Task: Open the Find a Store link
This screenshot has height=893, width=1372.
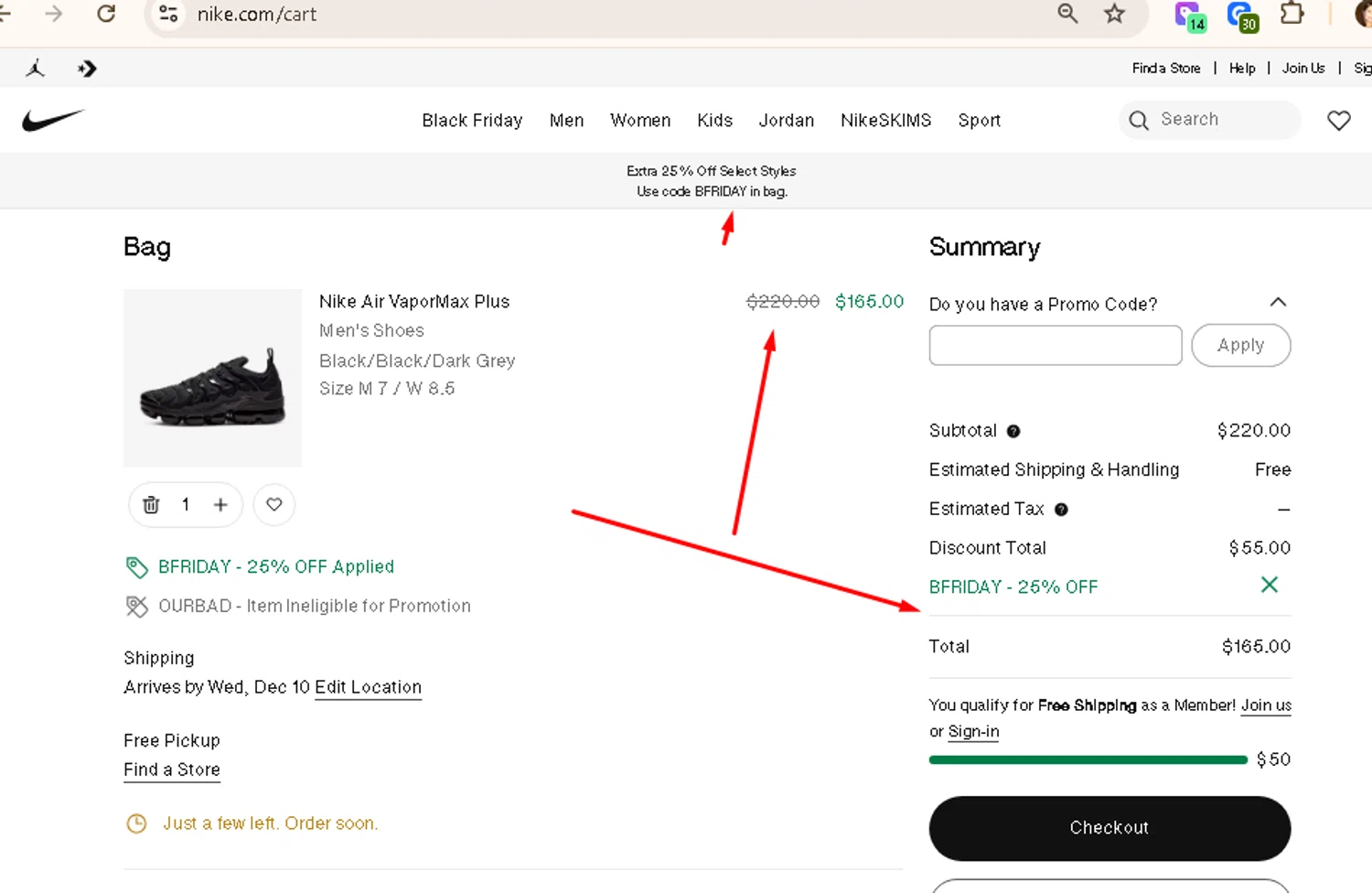Action: [1166, 68]
